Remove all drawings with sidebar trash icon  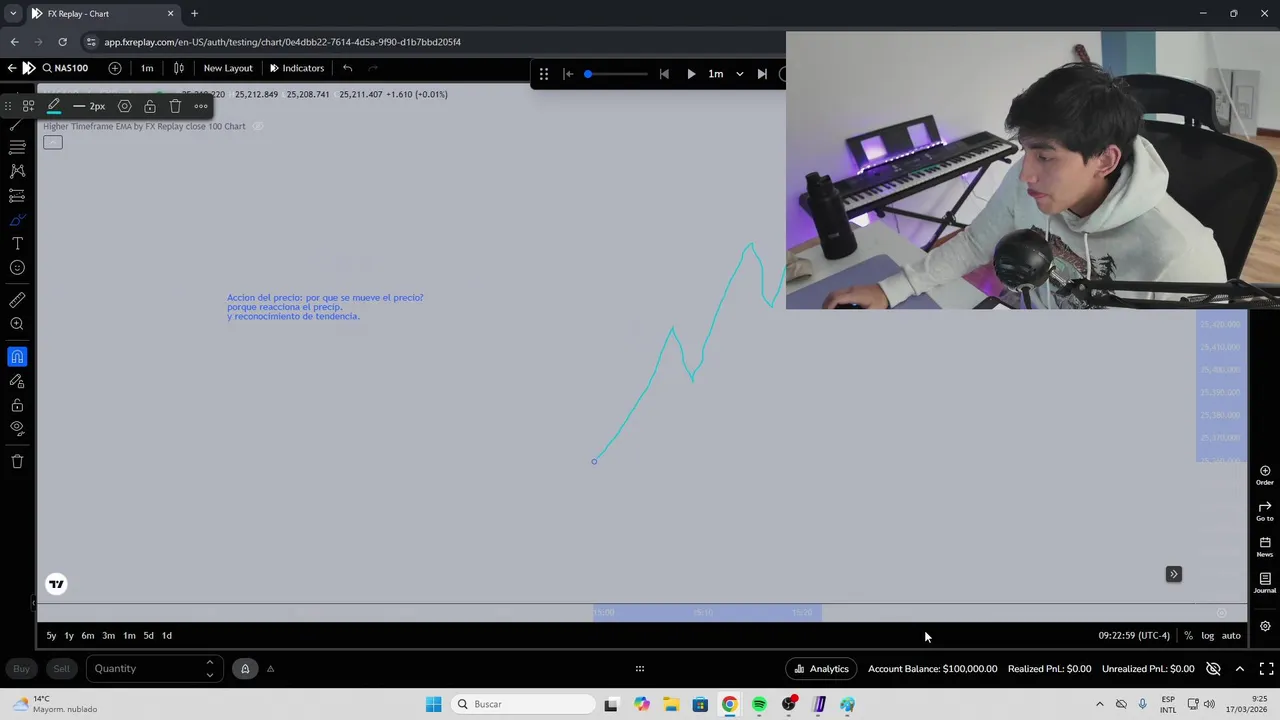click(x=17, y=461)
